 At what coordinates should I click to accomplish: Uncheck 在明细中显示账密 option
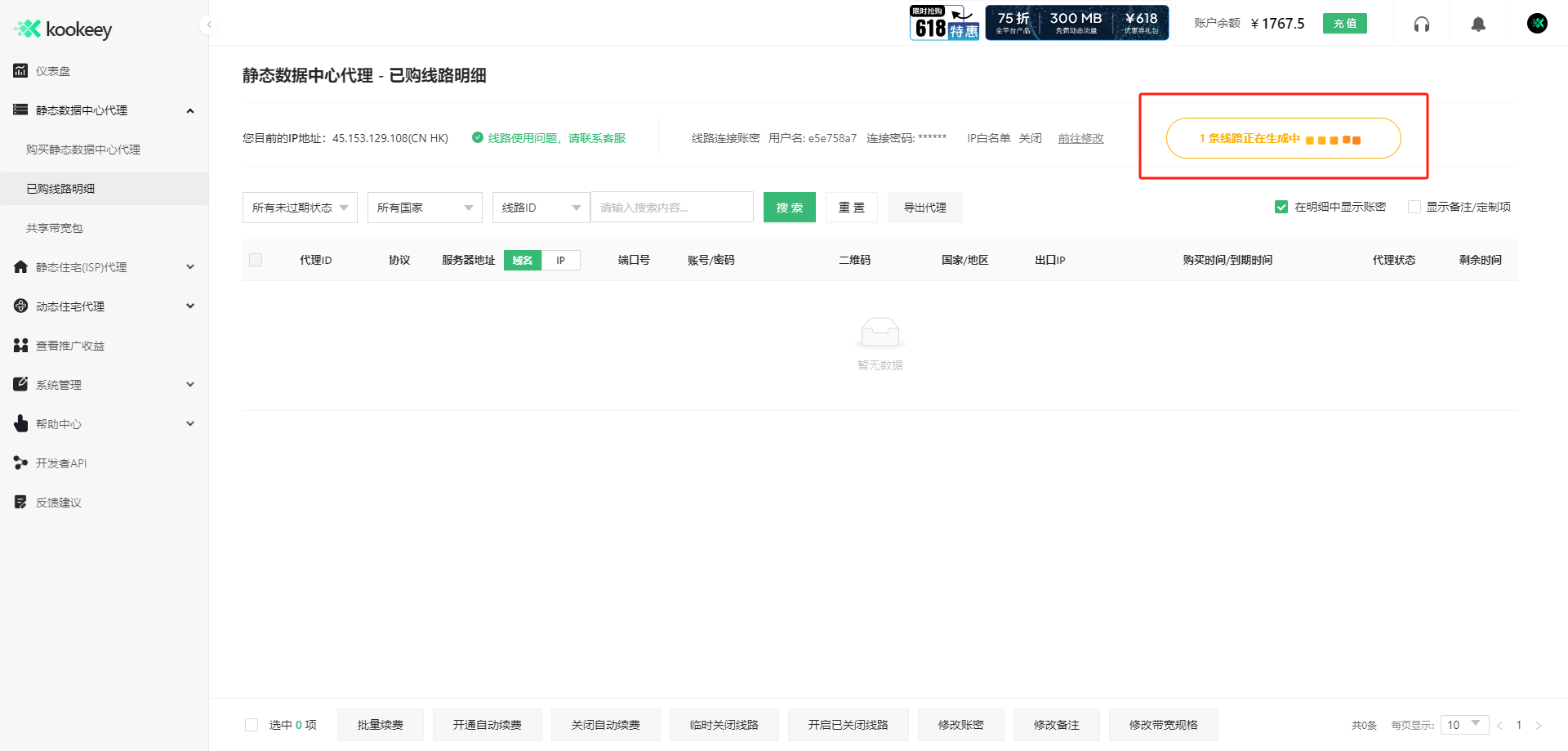(x=1281, y=207)
